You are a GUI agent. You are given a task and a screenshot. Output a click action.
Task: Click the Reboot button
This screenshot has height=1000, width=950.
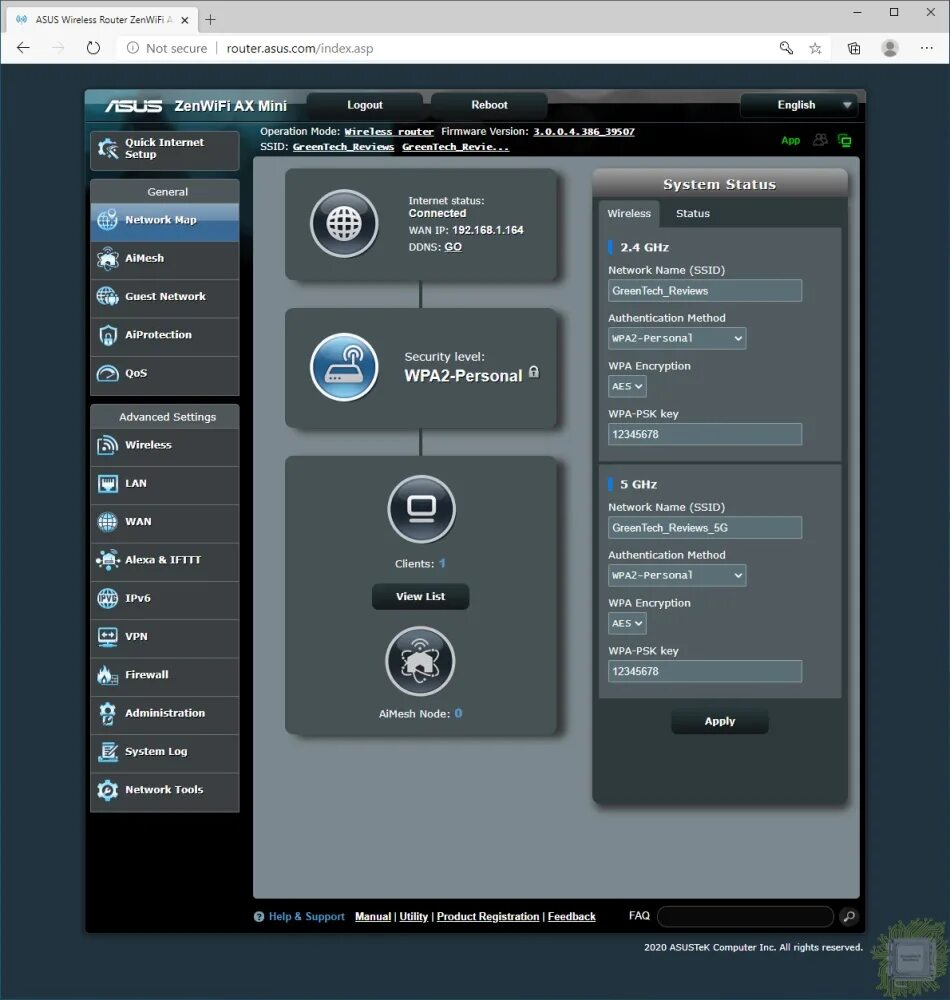click(489, 105)
